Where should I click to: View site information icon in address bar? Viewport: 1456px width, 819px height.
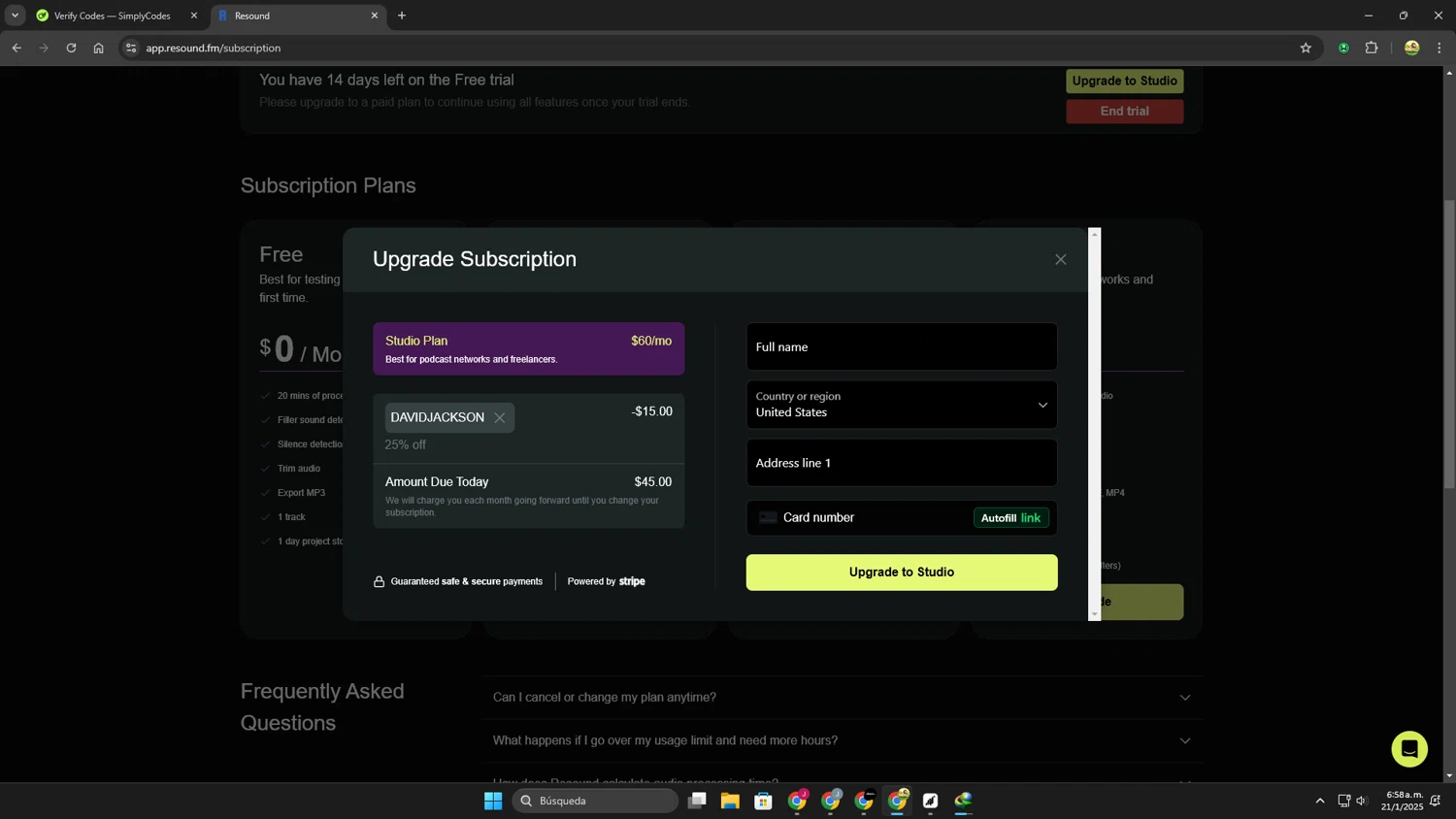pyautogui.click(x=131, y=48)
